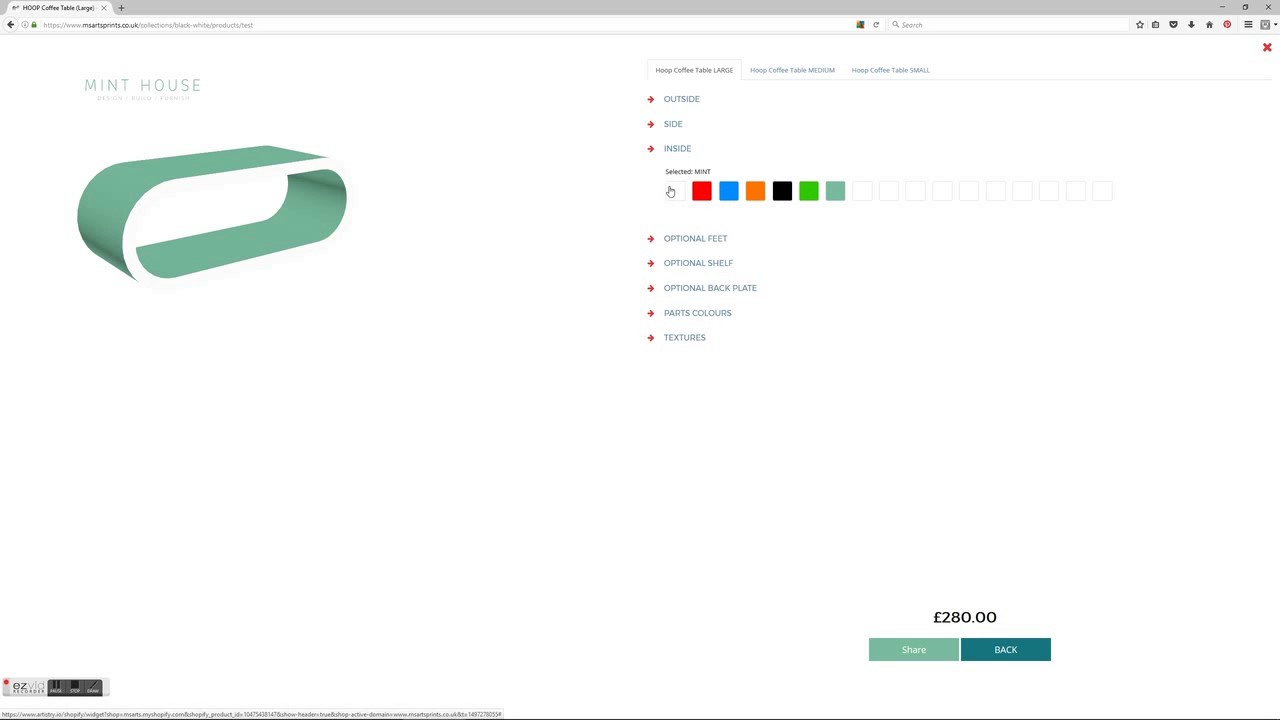
Task: Reload the page with the refresh icon
Action: 876,24
